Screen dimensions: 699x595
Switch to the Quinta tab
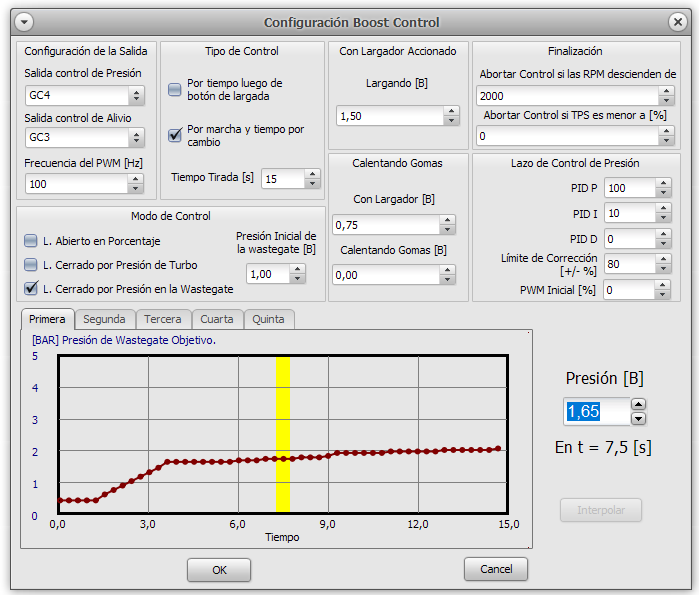tap(268, 320)
